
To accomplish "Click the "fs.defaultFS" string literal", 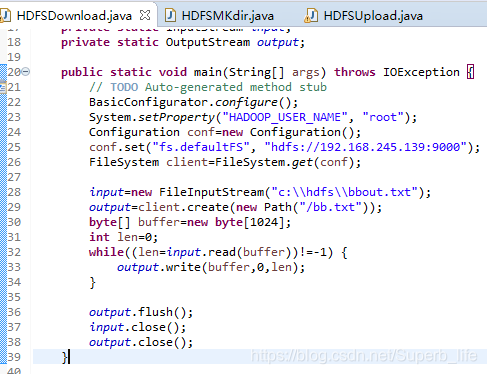I will click(x=201, y=147).
